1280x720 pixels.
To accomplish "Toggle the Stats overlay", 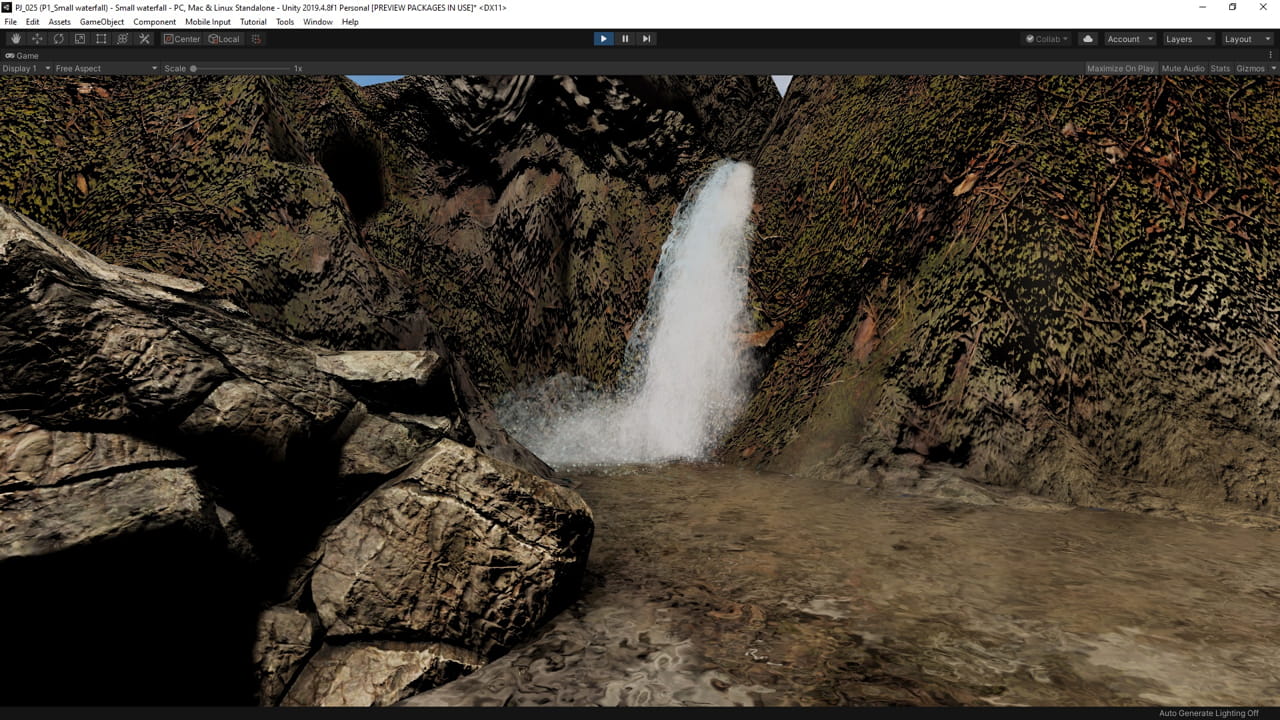I will (x=1220, y=68).
